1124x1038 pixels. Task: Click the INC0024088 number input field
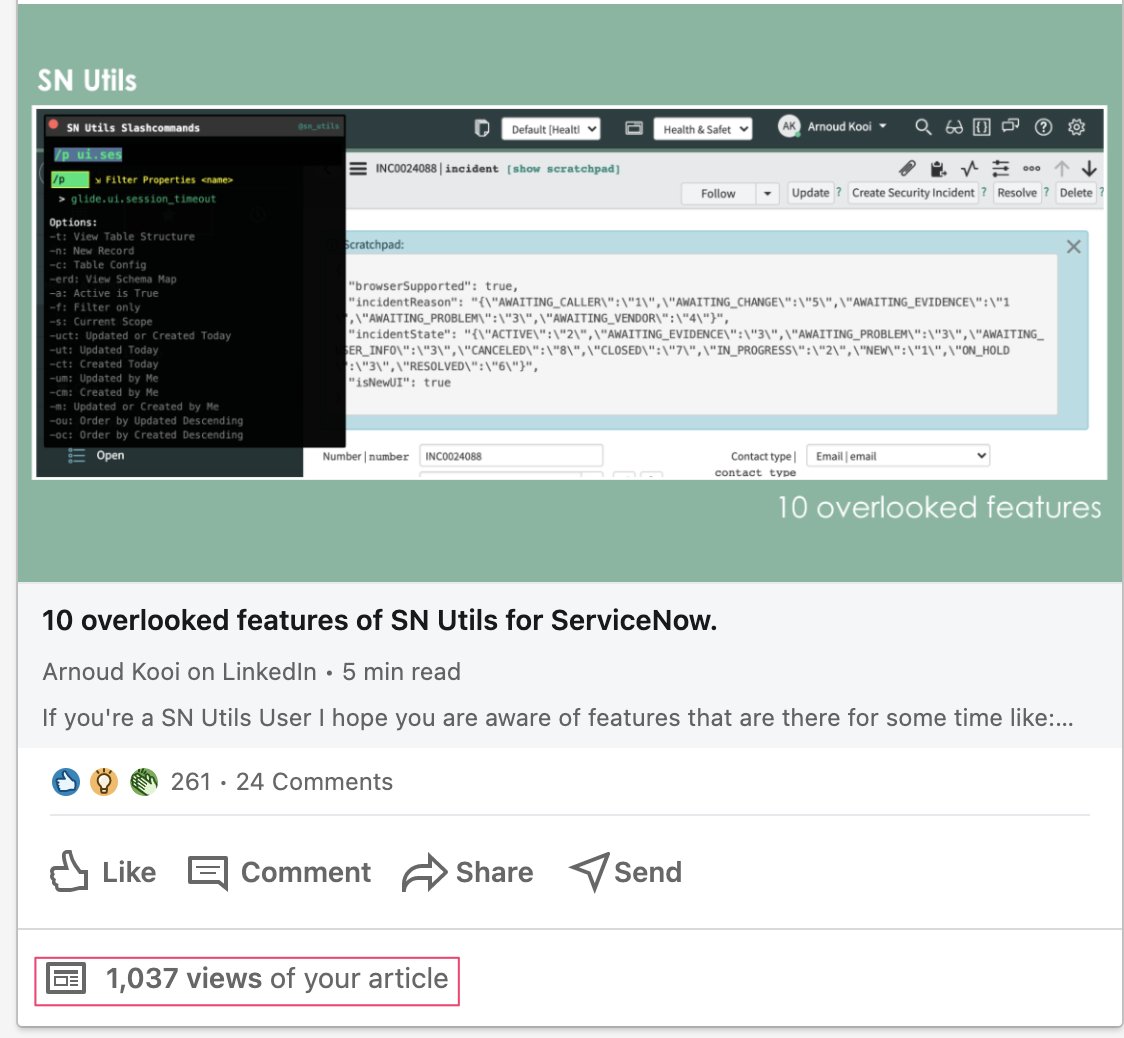(x=510, y=455)
